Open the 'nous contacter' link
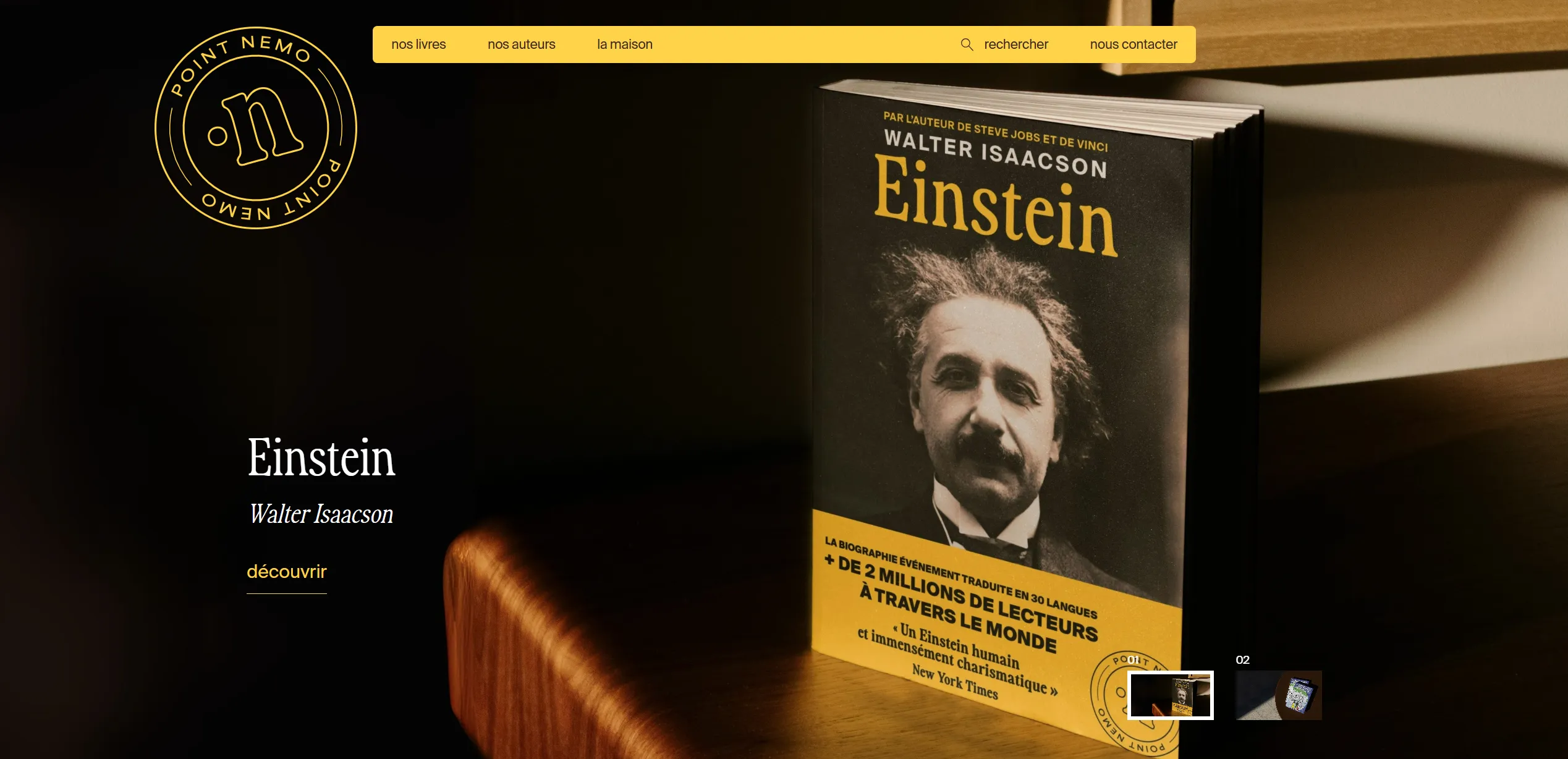1568x759 pixels. [1133, 45]
